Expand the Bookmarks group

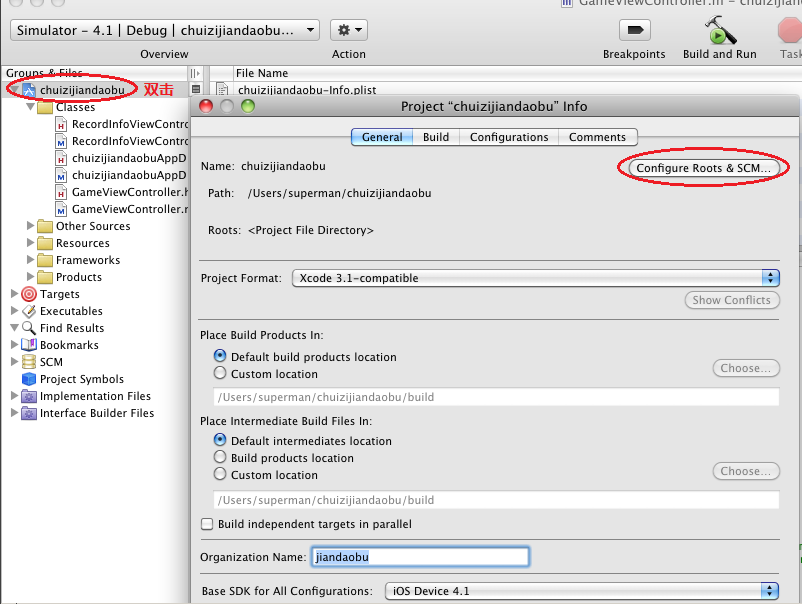tap(14, 345)
